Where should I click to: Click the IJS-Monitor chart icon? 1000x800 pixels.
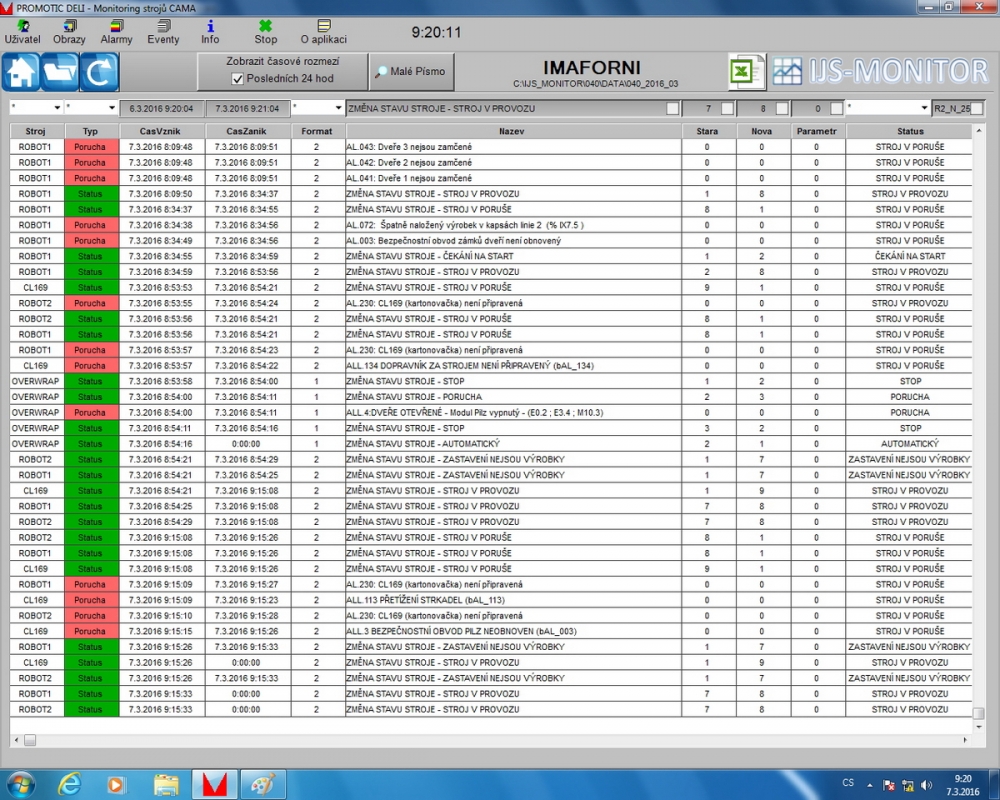787,72
